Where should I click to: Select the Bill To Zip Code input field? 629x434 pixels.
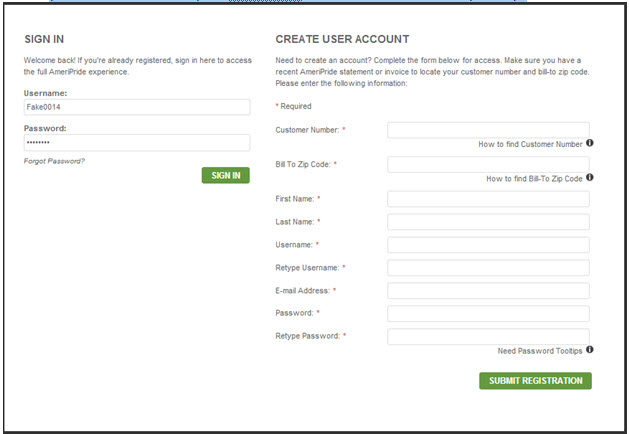coord(488,164)
